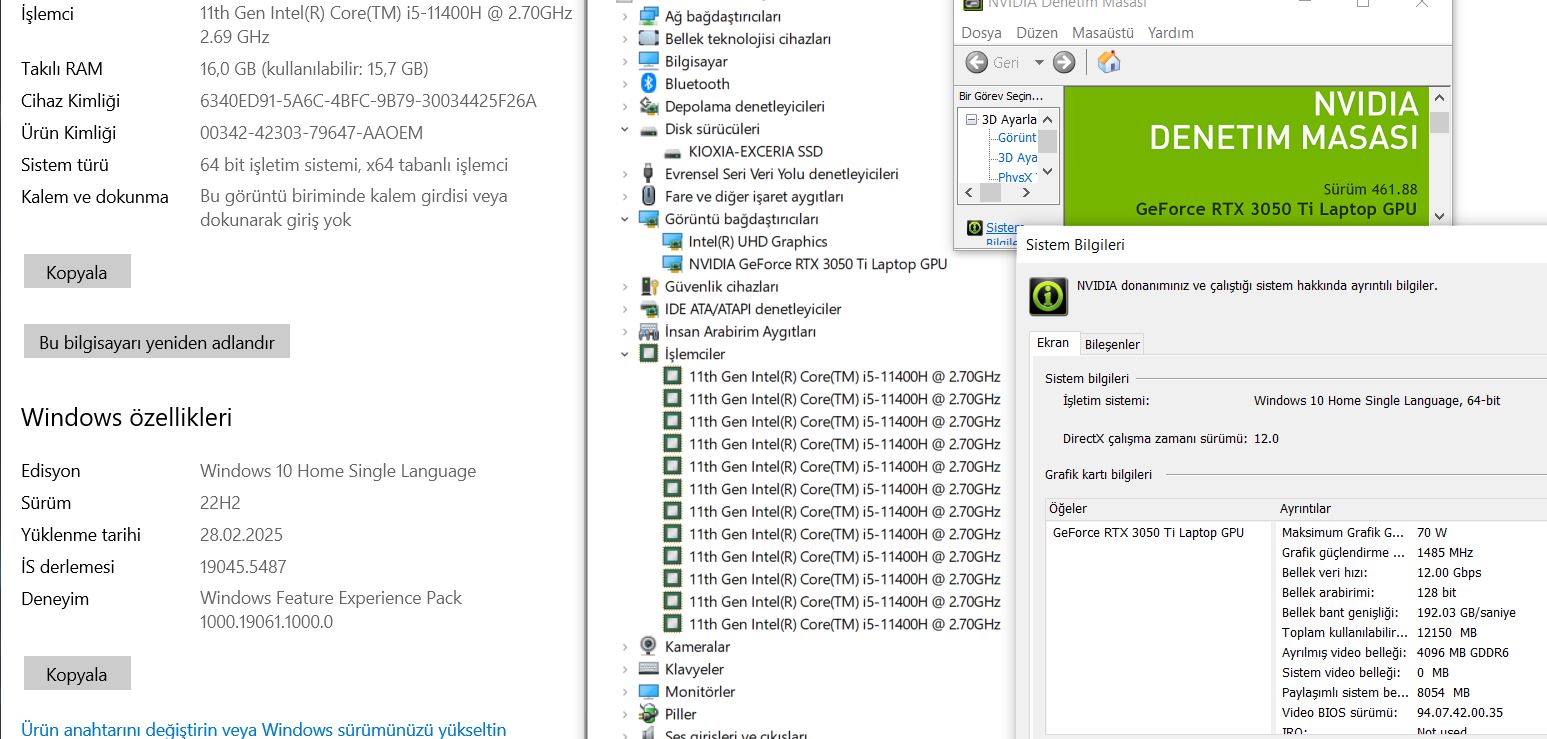
Task: Collapse the İşlemciler processor list
Action: pos(625,354)
